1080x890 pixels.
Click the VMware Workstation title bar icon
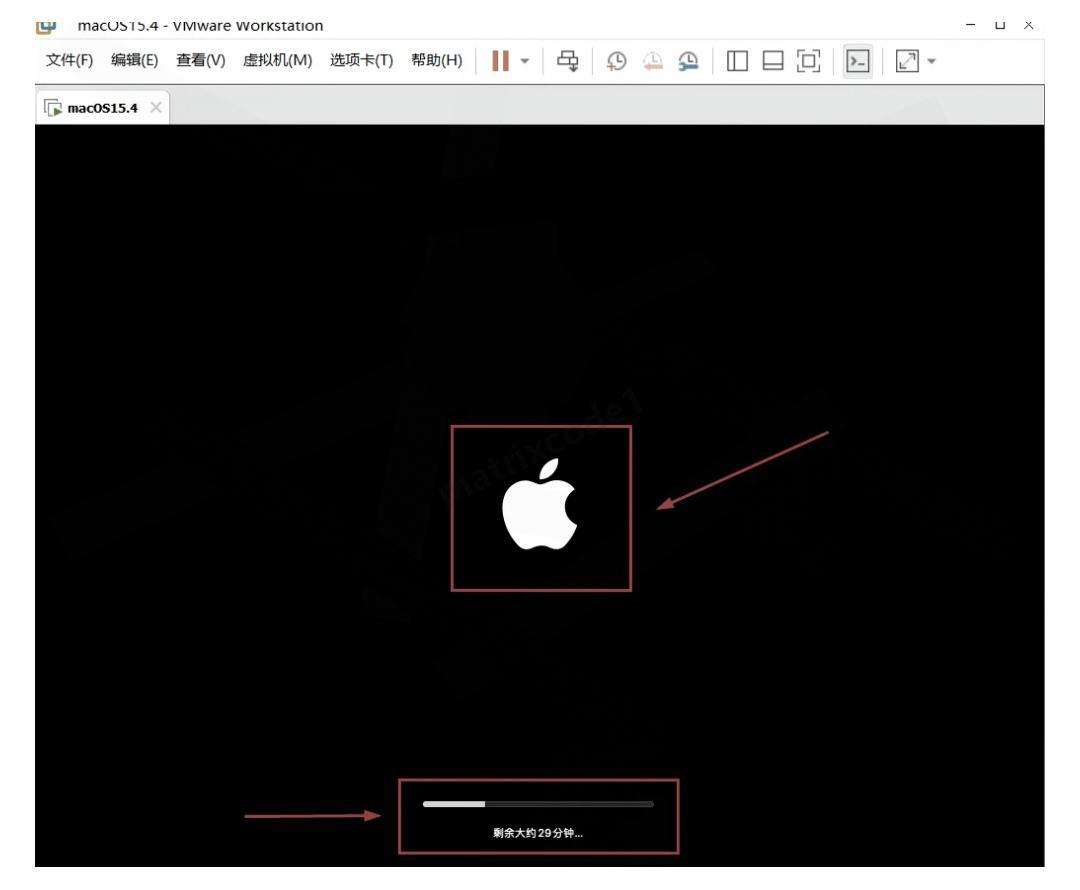(45, 26)
